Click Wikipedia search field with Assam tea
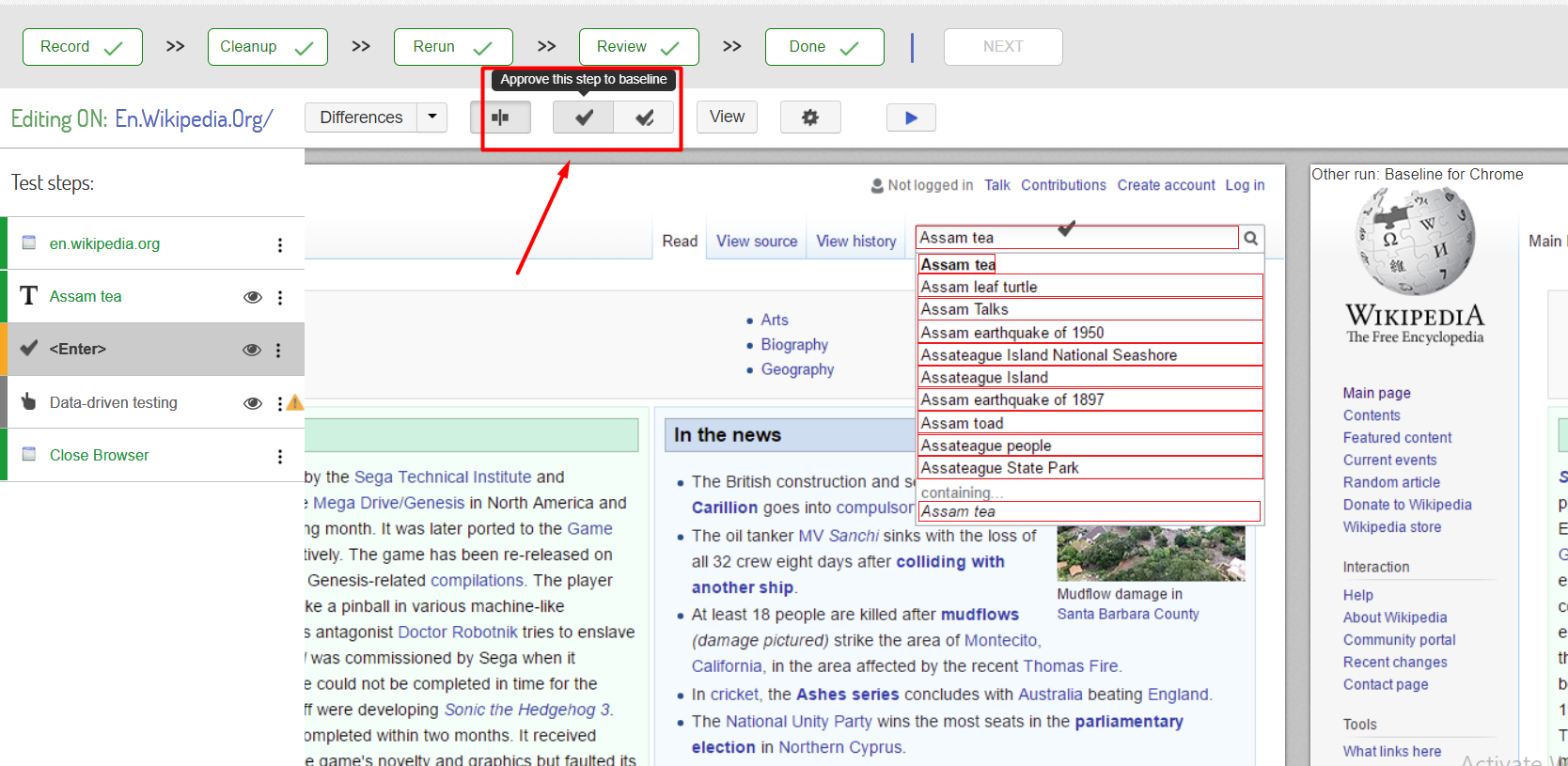This screenshot has width=1568, height=766. pyautogui.click(x=1077, y=238)
